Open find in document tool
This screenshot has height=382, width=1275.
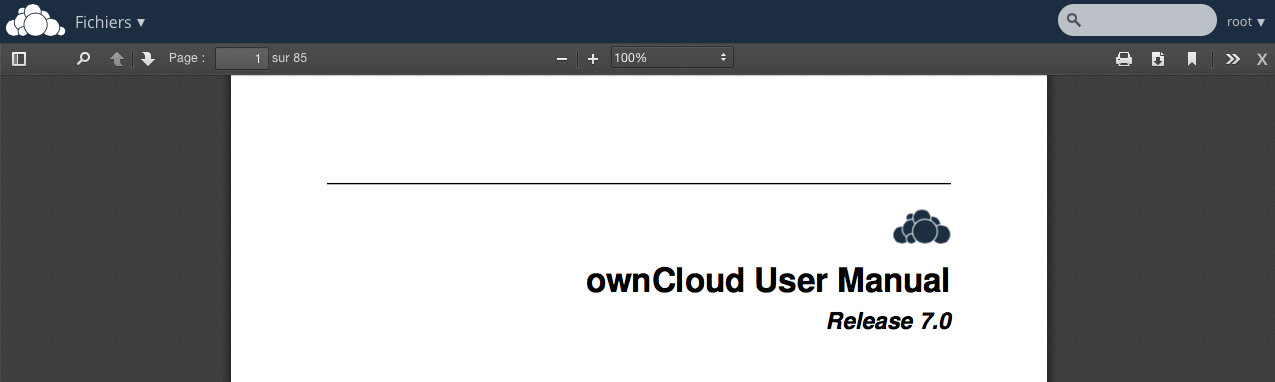(84, 59)
